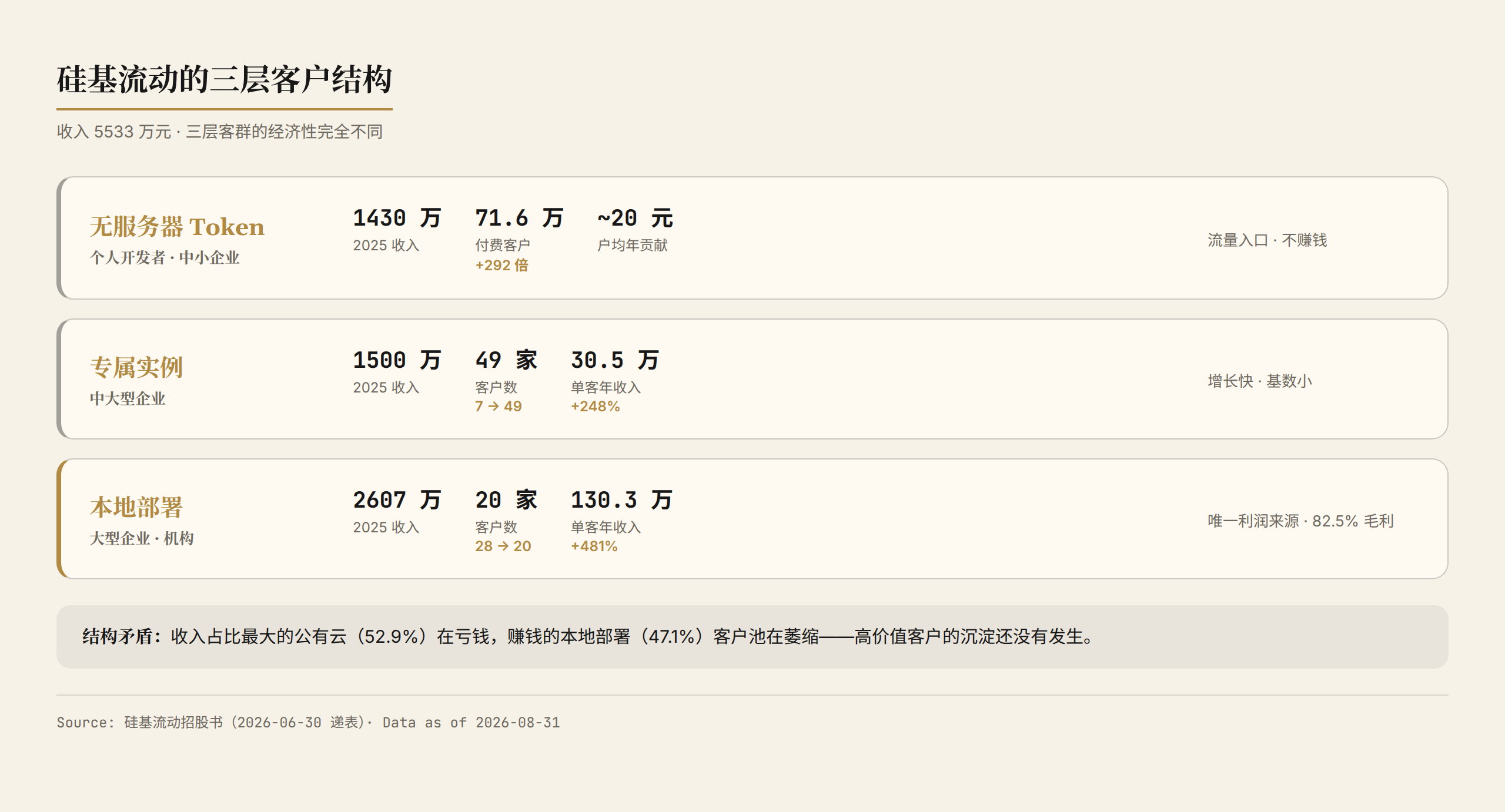Click the title 硅基流动的三层客户结构

(224, 79)
